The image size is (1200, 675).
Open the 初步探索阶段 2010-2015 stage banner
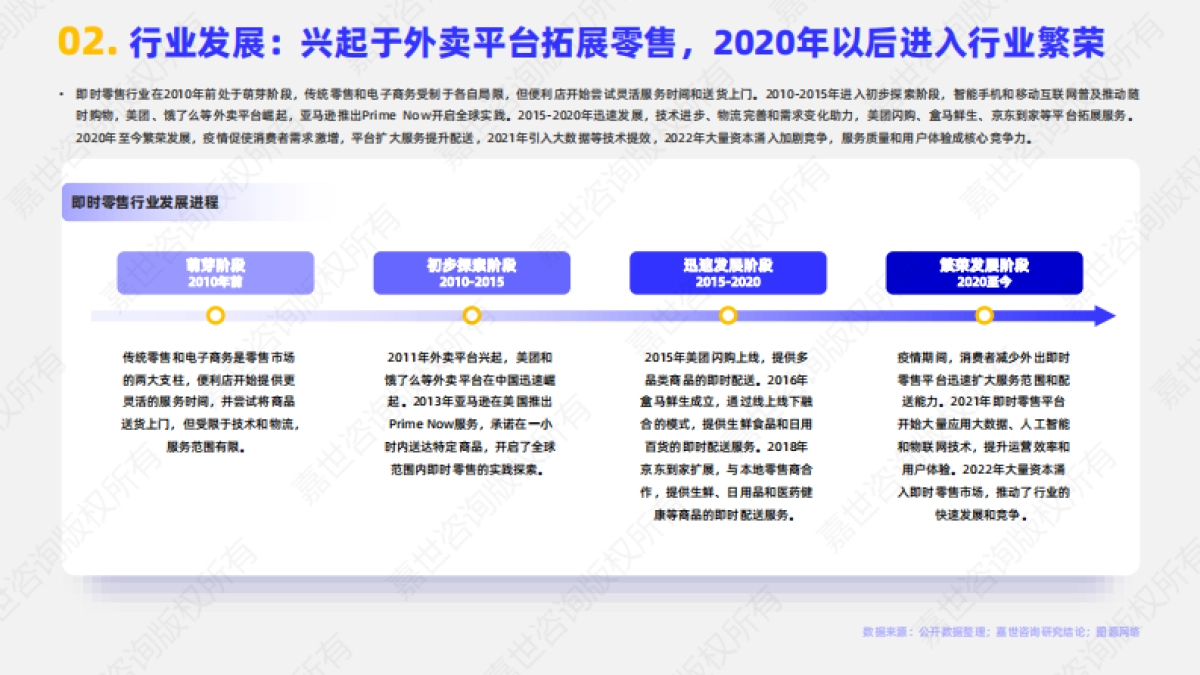(470, 272)
